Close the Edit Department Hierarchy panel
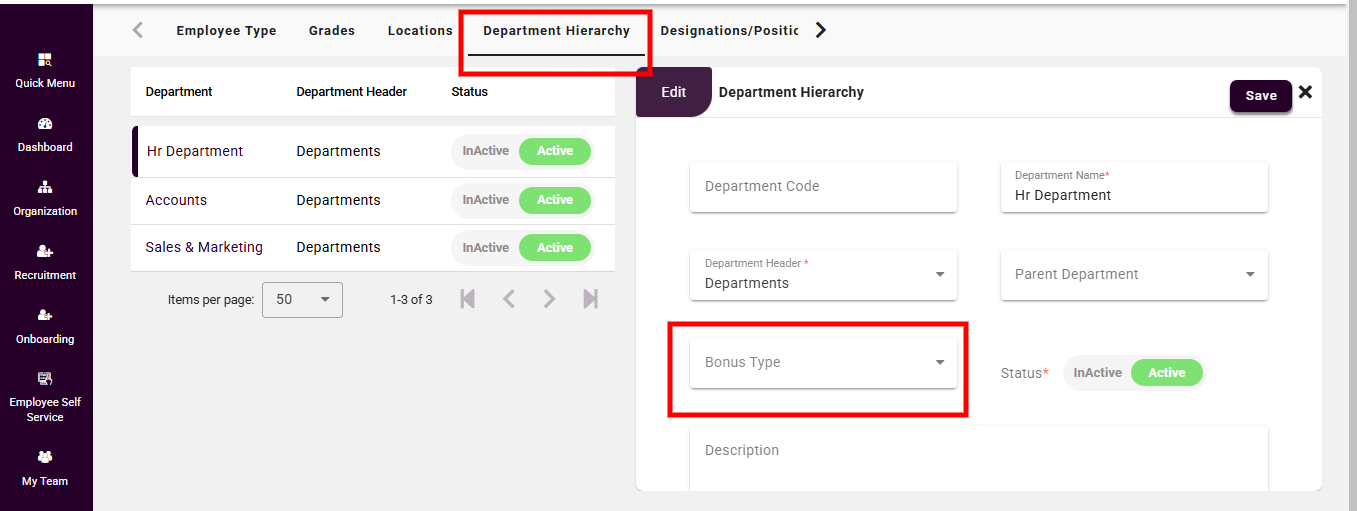 1305,93
